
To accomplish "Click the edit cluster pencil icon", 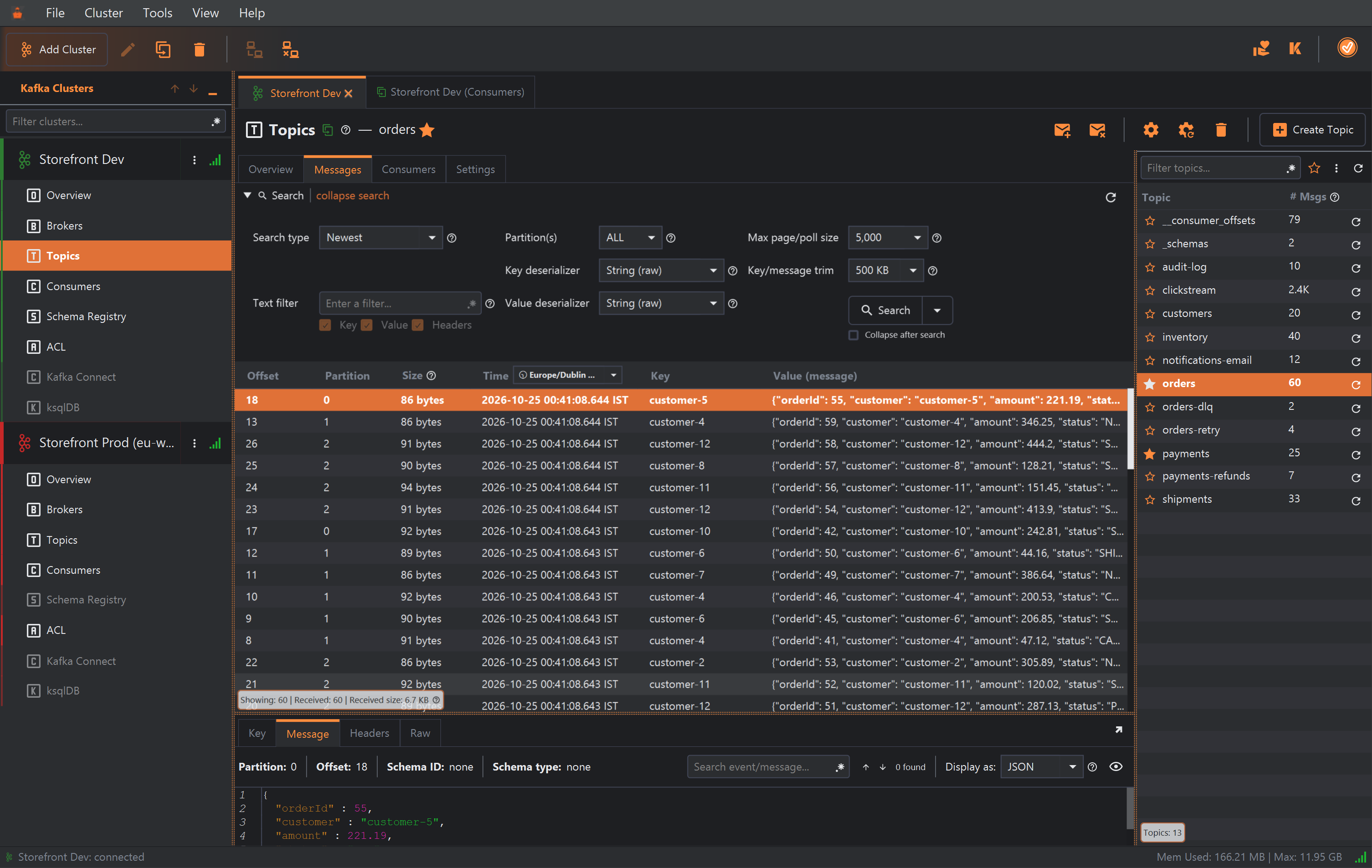I will pyautogui.click(x=128, y=50).
